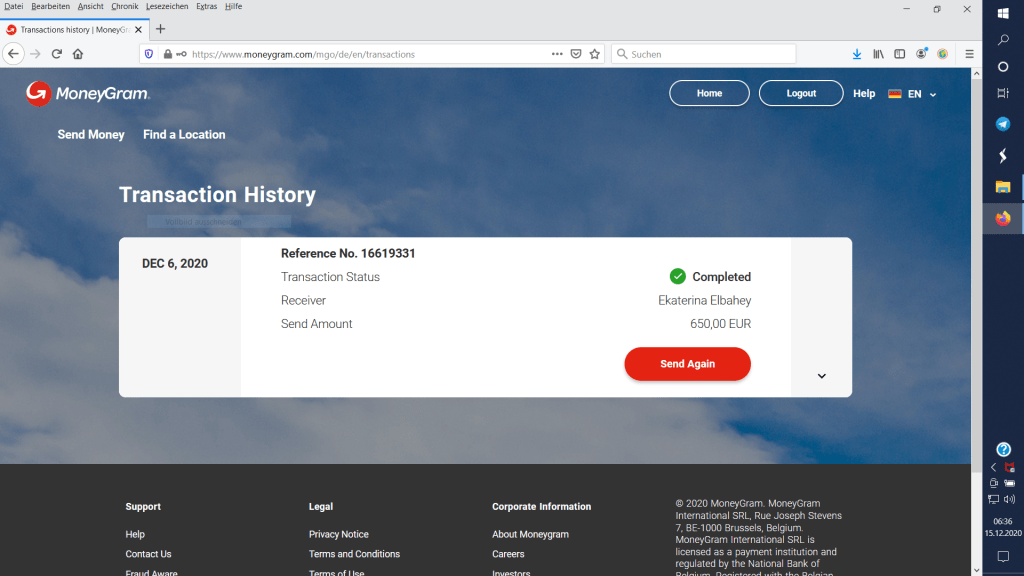
Task: Reload the page with the refresh icon
Action: click(x=56, y=54)
